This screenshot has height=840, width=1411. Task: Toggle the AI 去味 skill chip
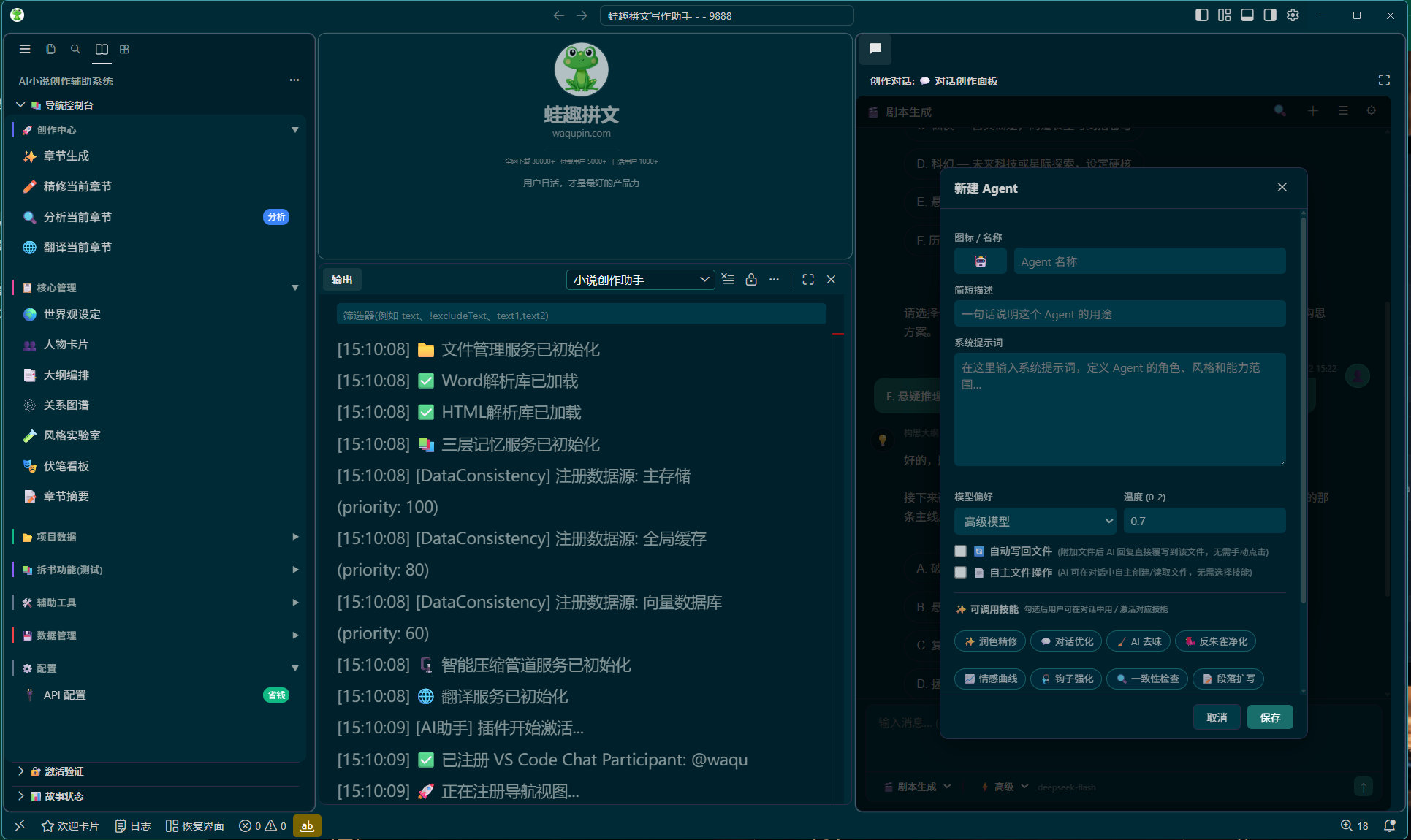pyautogui.click(x=1138, y=641)
